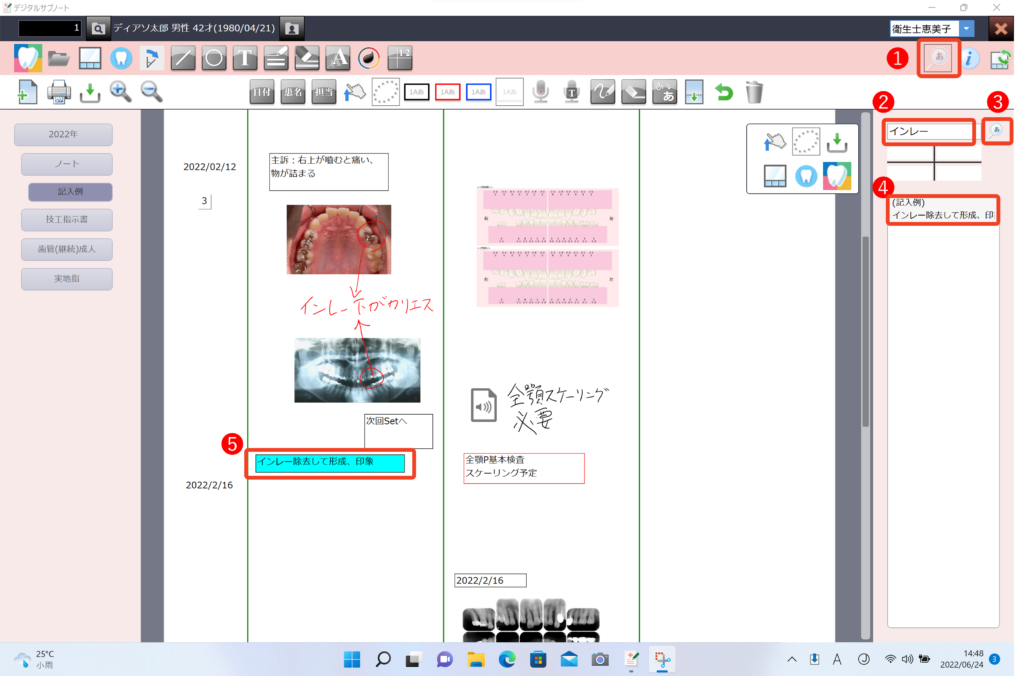Viewport: 1024px width, 676px height.
Task: Click the インレー search input field
Action: coord(928,131)
